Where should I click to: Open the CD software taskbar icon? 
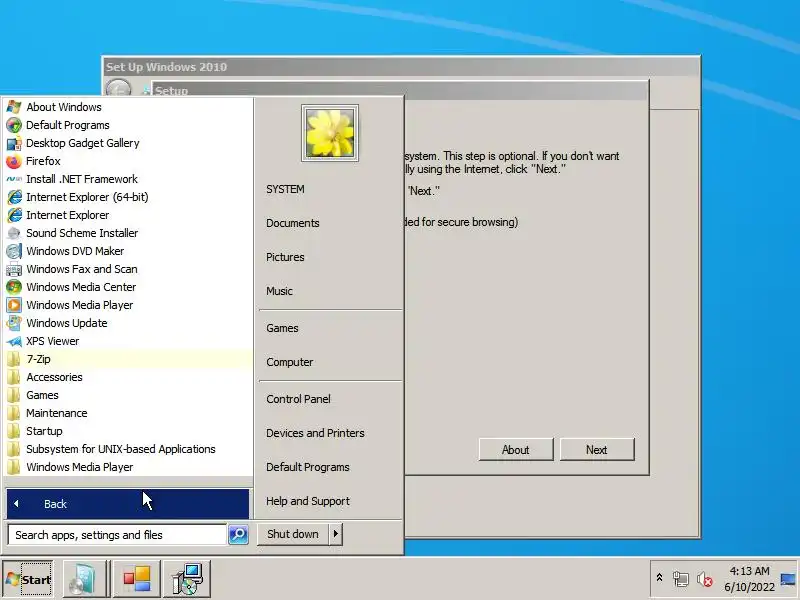tap(85, 579)
